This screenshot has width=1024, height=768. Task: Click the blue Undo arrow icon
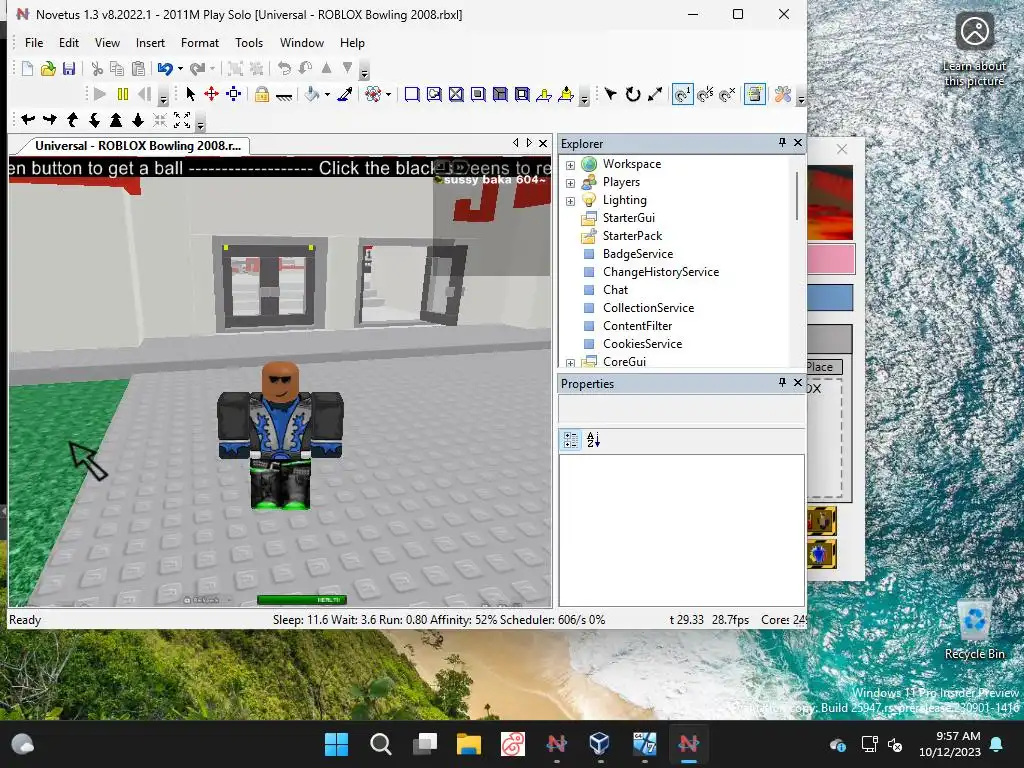pos(165,69)
